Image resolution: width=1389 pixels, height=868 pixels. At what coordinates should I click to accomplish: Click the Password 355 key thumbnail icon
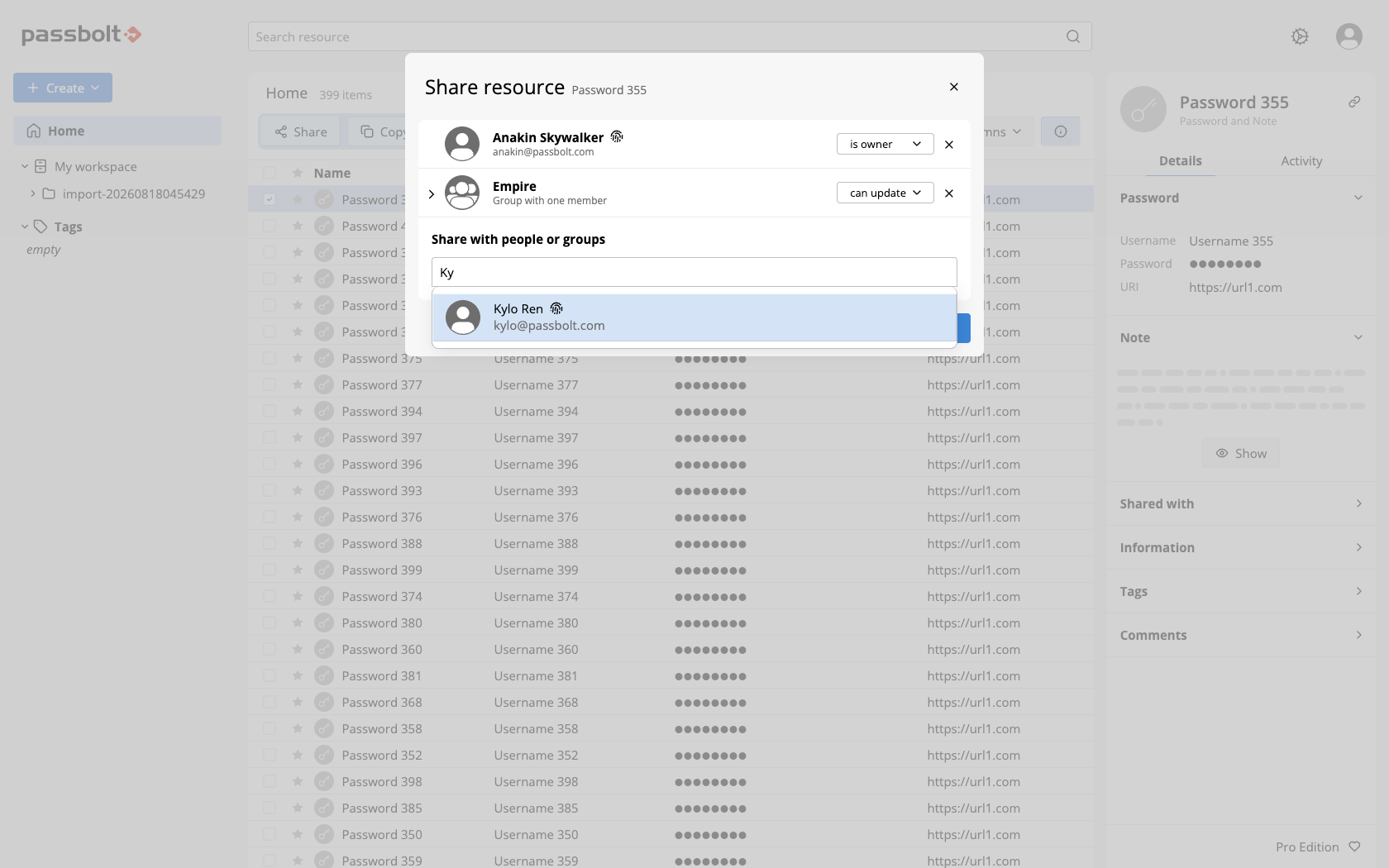click(x=1143, y=109)
